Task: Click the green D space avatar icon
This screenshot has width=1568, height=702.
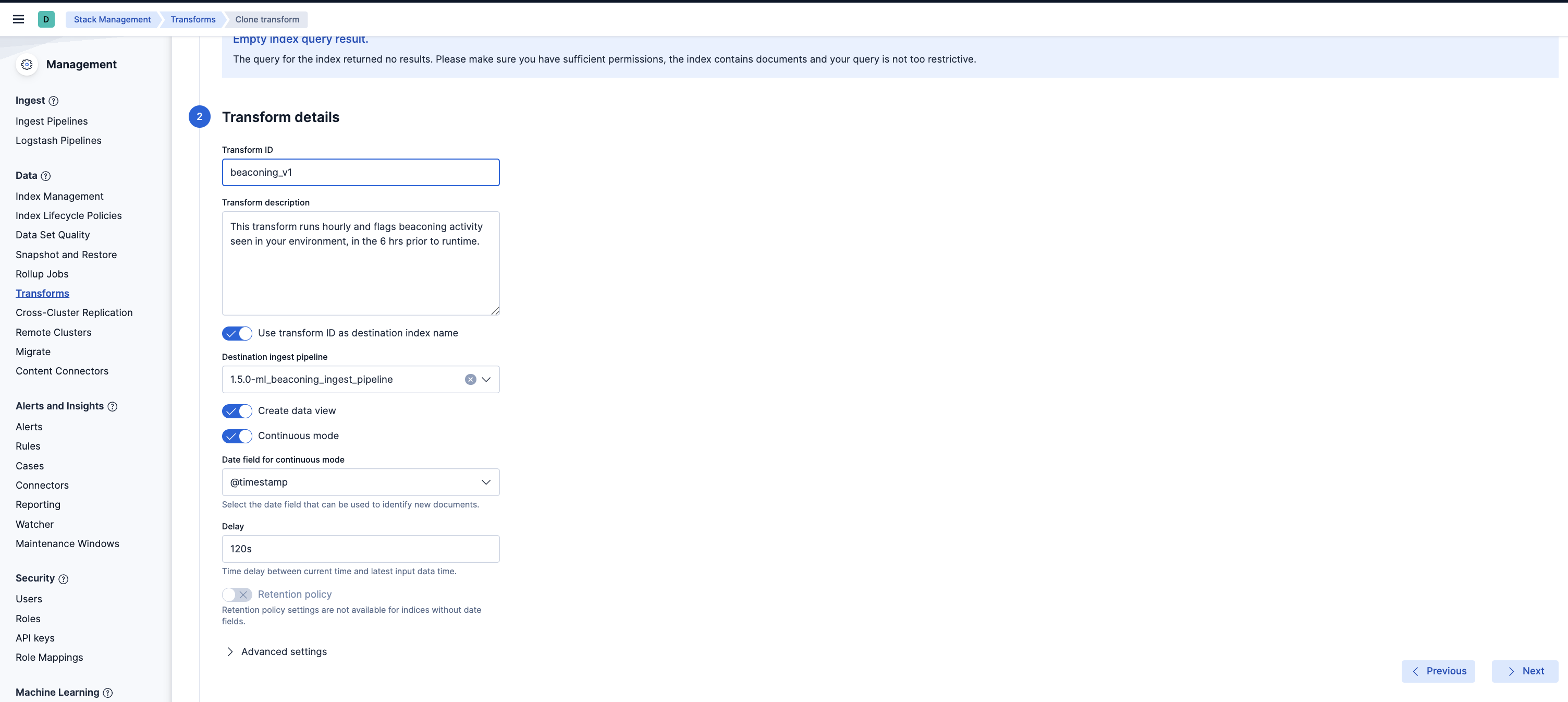Action: tap(46, 19)
